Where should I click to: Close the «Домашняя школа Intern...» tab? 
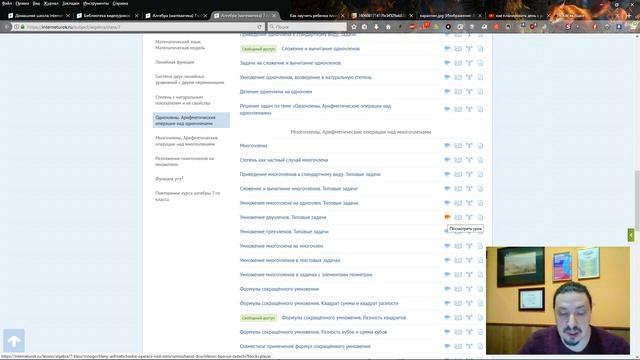(68, 16)
